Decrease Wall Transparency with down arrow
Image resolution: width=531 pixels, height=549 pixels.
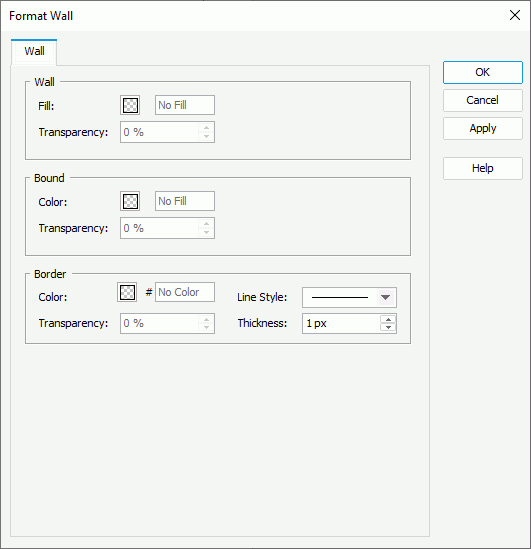[207, 137]
